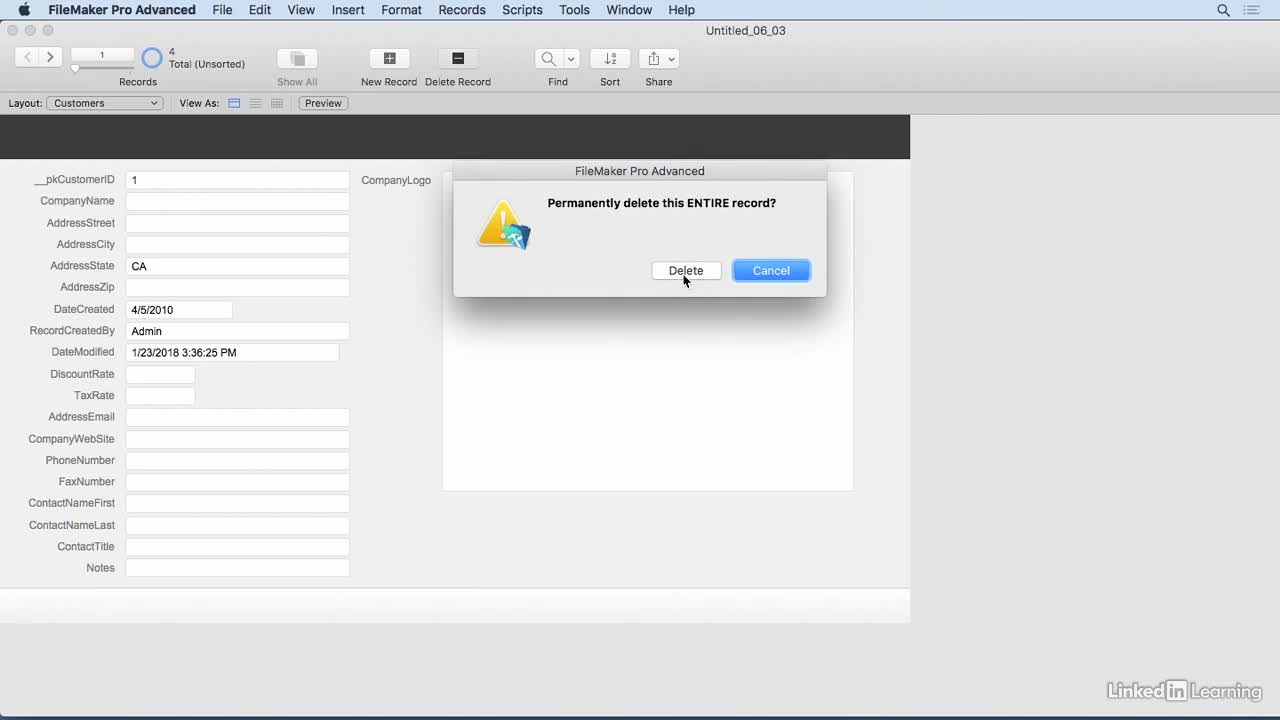Open the Window menu
This screenshot has height=720, width=1280.
629,10
